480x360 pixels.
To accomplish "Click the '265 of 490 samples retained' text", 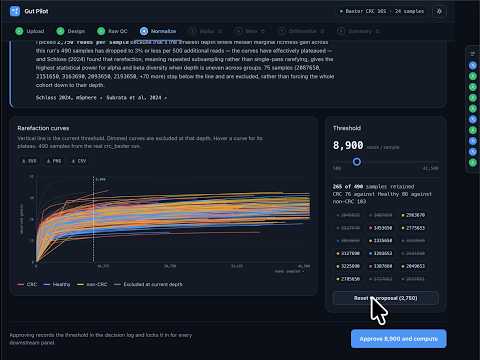I will point(373,187).
